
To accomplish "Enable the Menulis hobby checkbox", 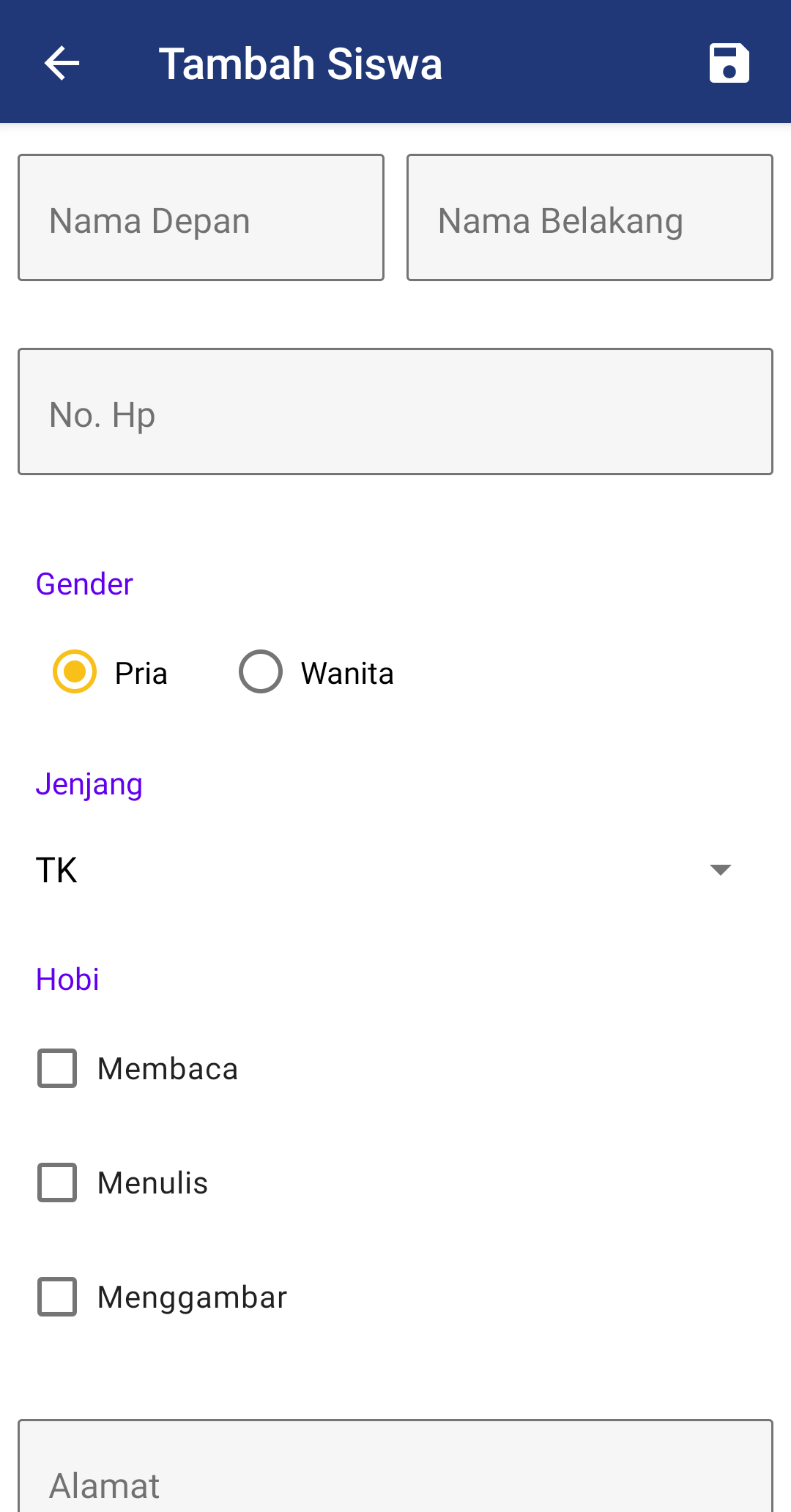I will coord(57,1183).
